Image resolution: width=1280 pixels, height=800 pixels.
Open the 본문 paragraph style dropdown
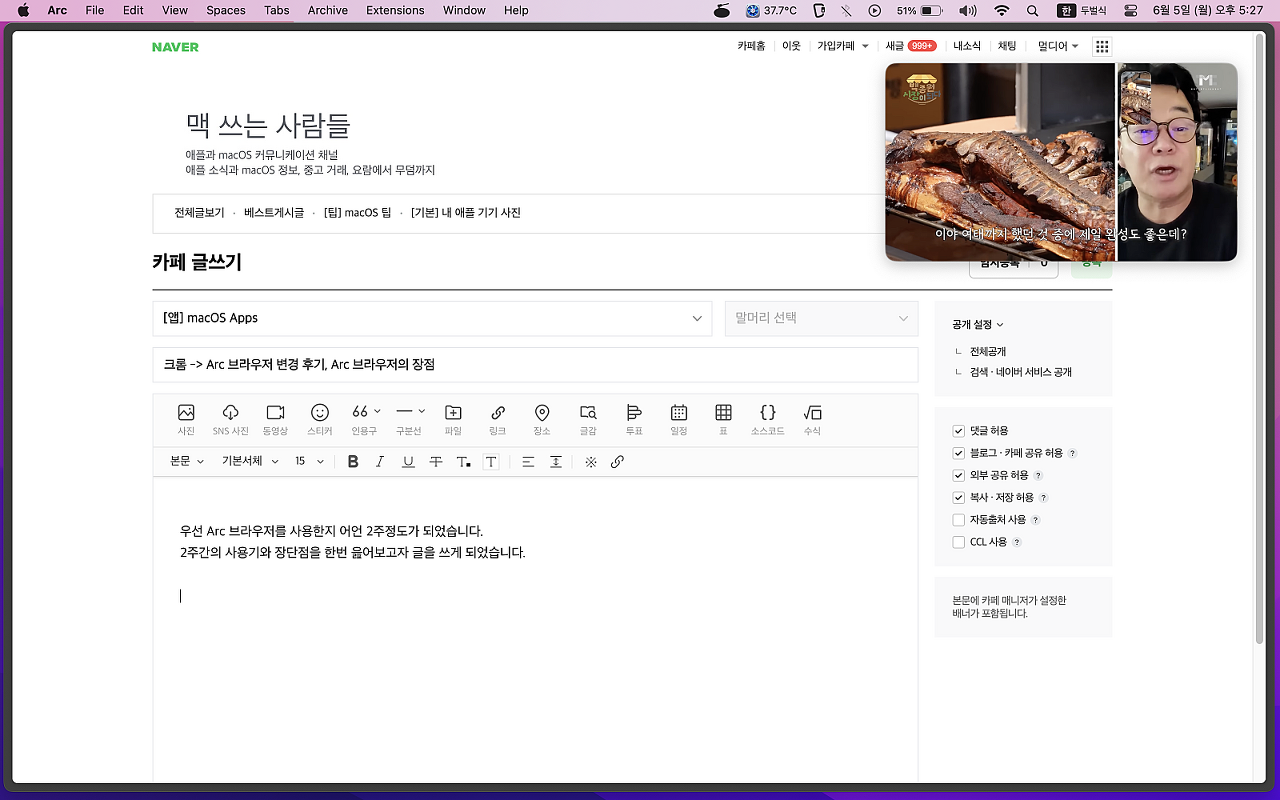coord(187,461)
